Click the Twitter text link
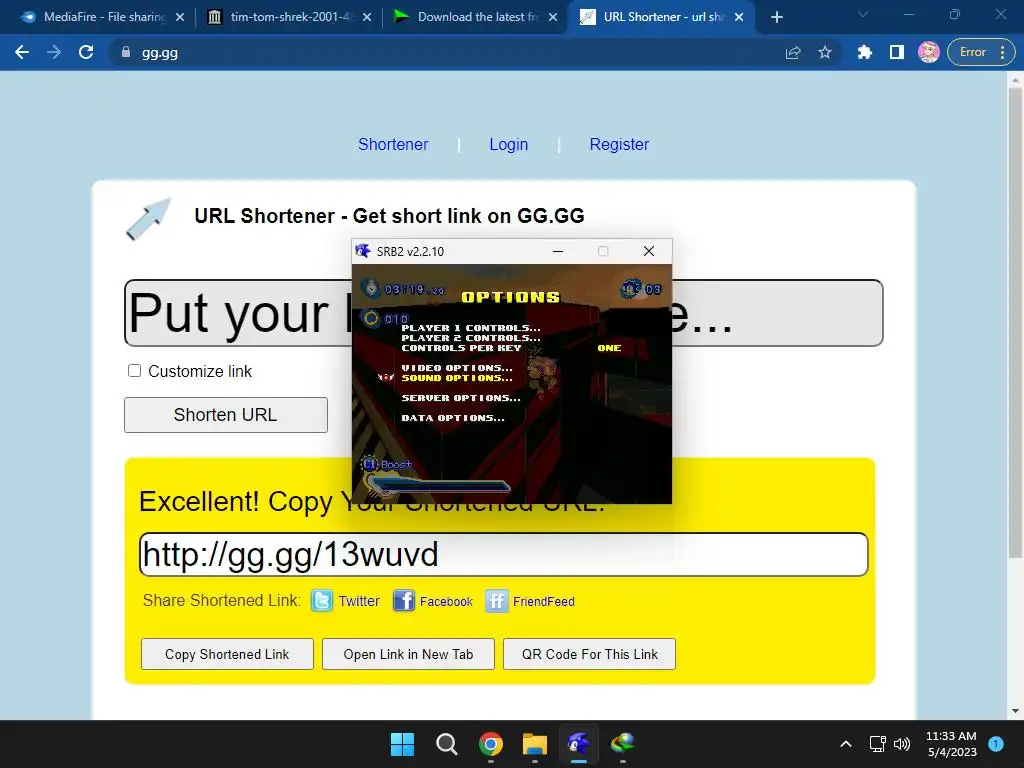Screen dimensions: 1024x768 coord(359,601)
